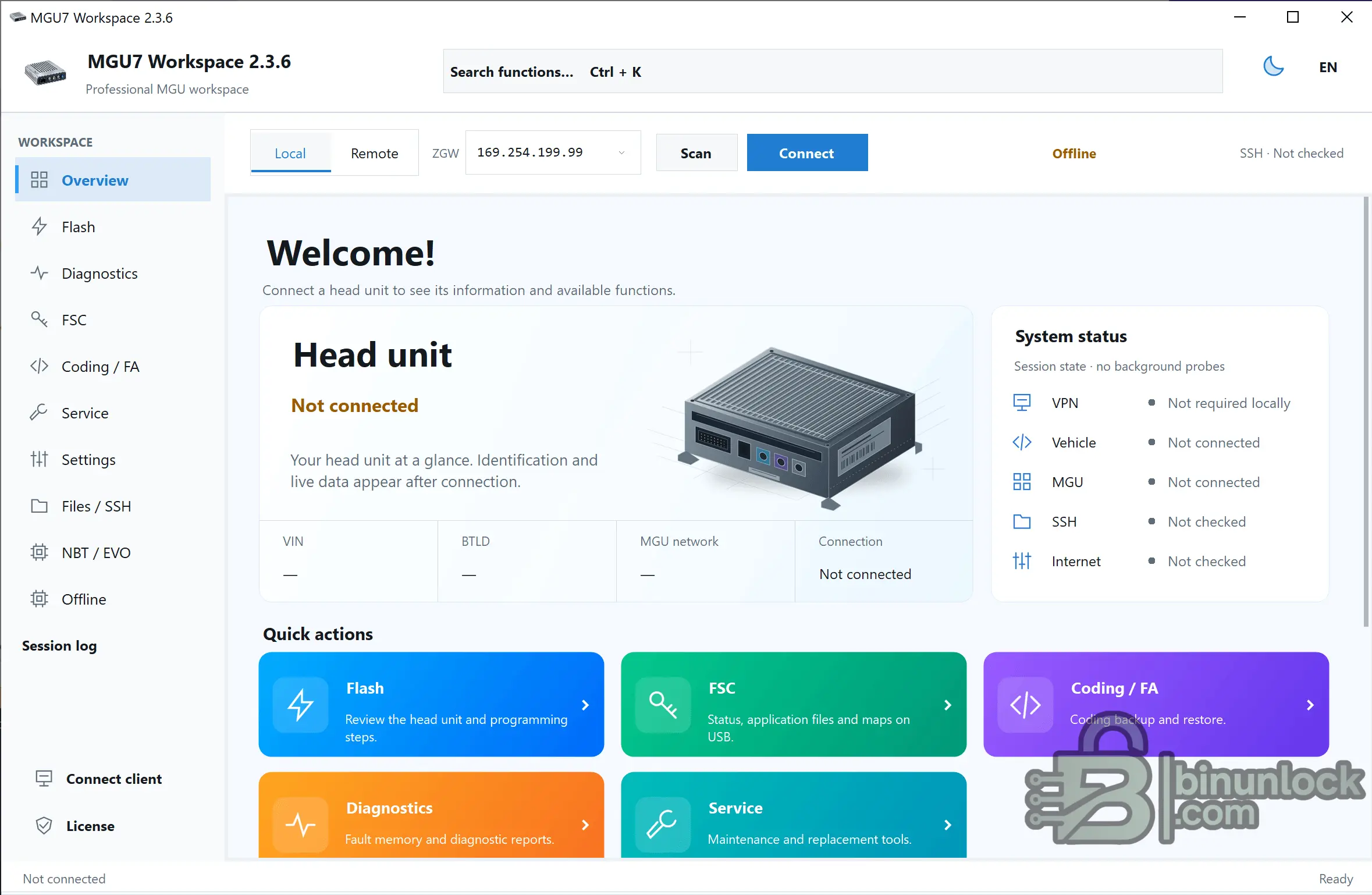Open the EN language selector
The image size is (1372, 895).
(x=1328, y=68)
